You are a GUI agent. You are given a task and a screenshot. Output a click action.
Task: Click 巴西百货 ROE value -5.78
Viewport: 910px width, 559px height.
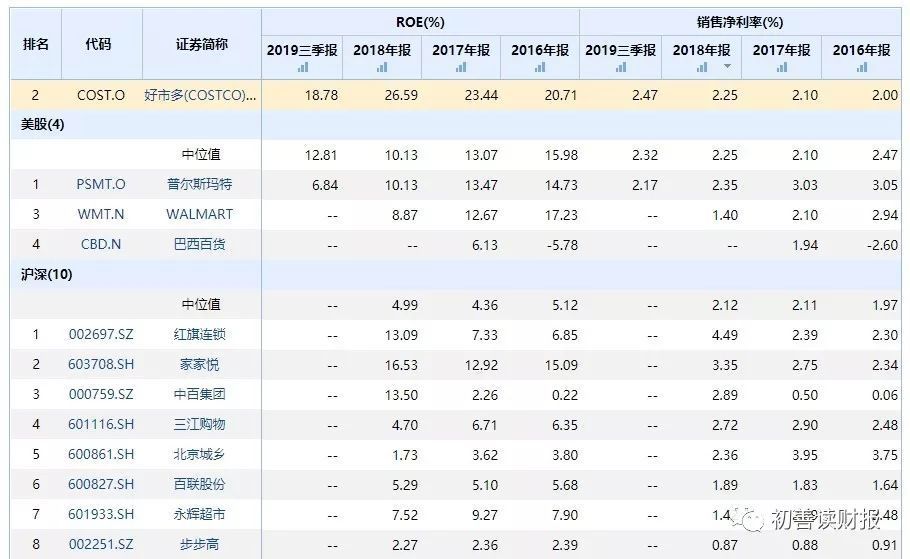coord(562,245)
